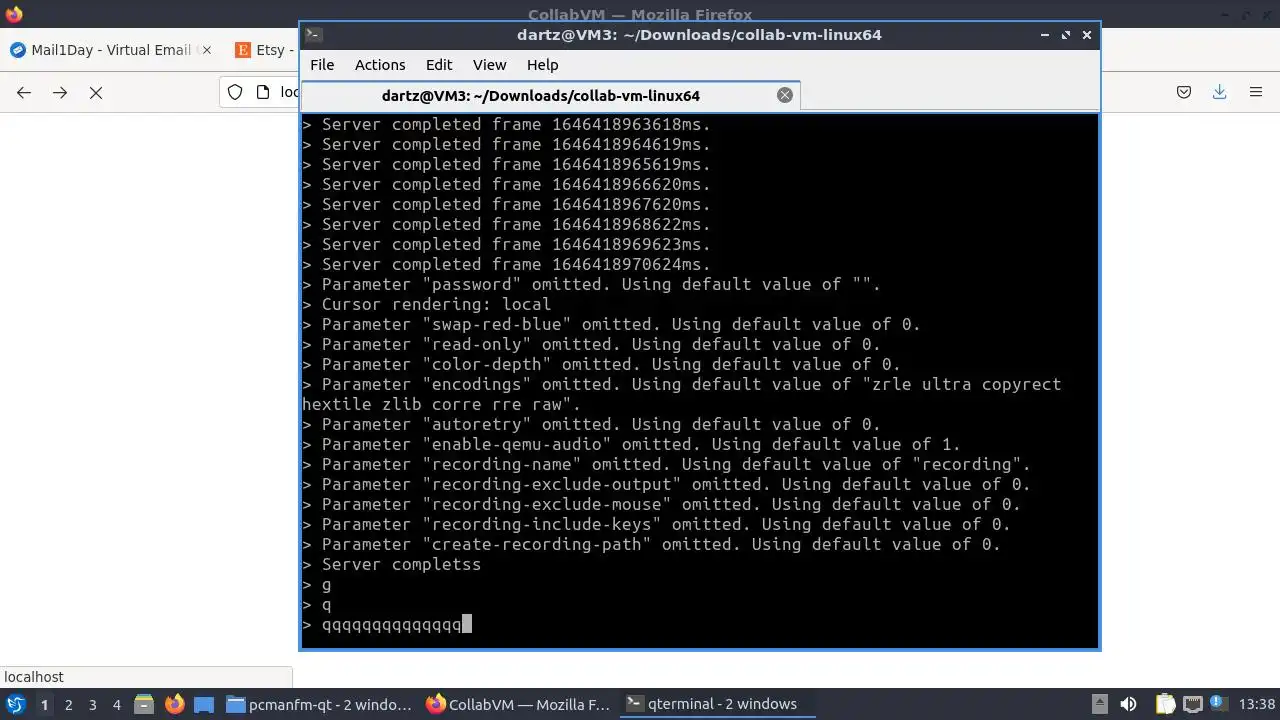This screenshot has width=1280, height=720.
Task: Launch file manager from taskbar quick-launch
Action: tap(143, 704)
